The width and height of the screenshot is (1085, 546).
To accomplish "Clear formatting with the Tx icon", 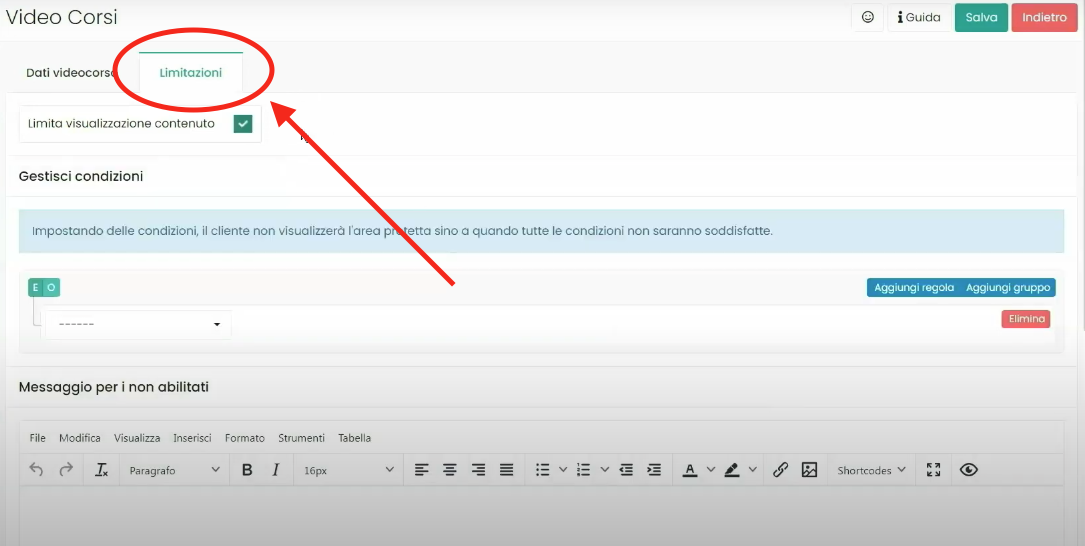I will [101, 470].
